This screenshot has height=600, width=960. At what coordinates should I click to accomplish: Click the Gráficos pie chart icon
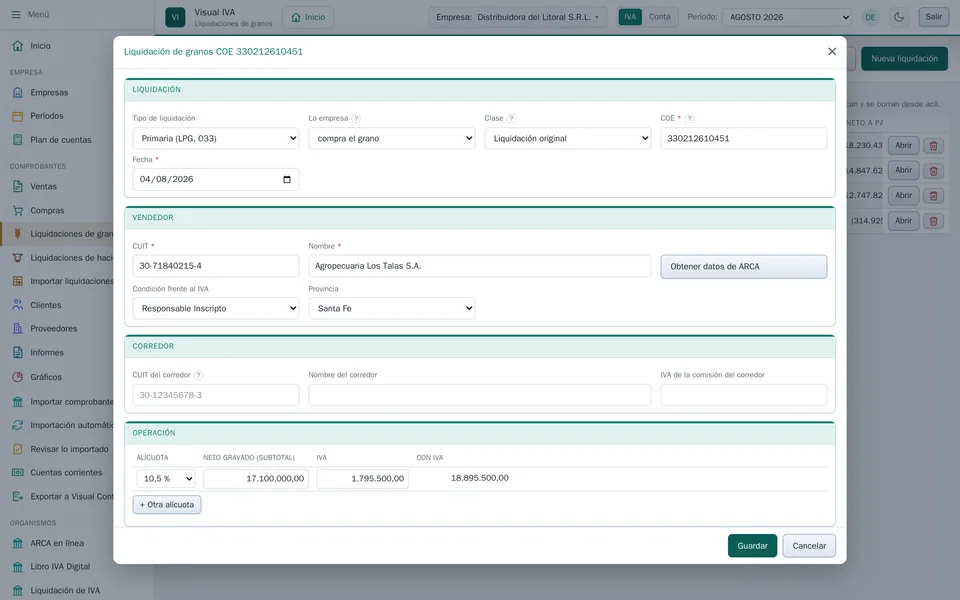(x=18, y=377)
